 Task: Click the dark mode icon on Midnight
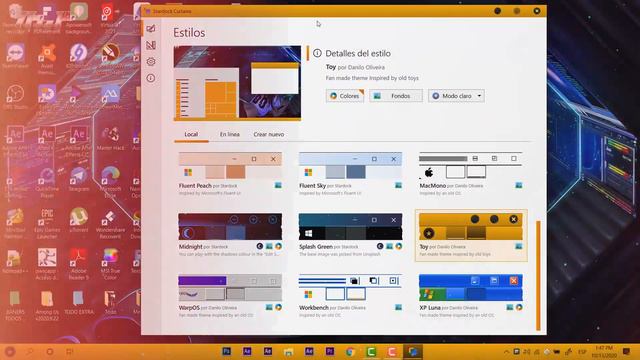(260, 246)
